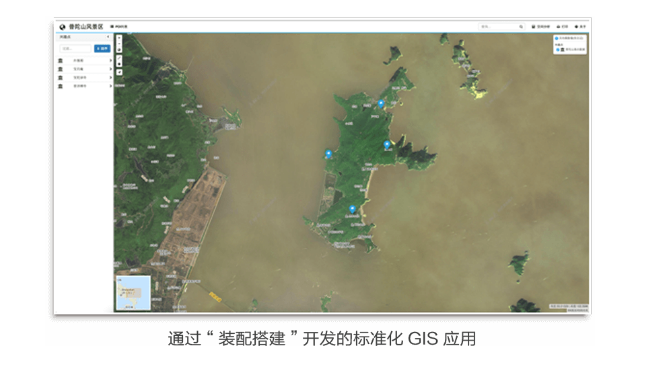Expand the third list row's chevron arrow

coord(110,78)
